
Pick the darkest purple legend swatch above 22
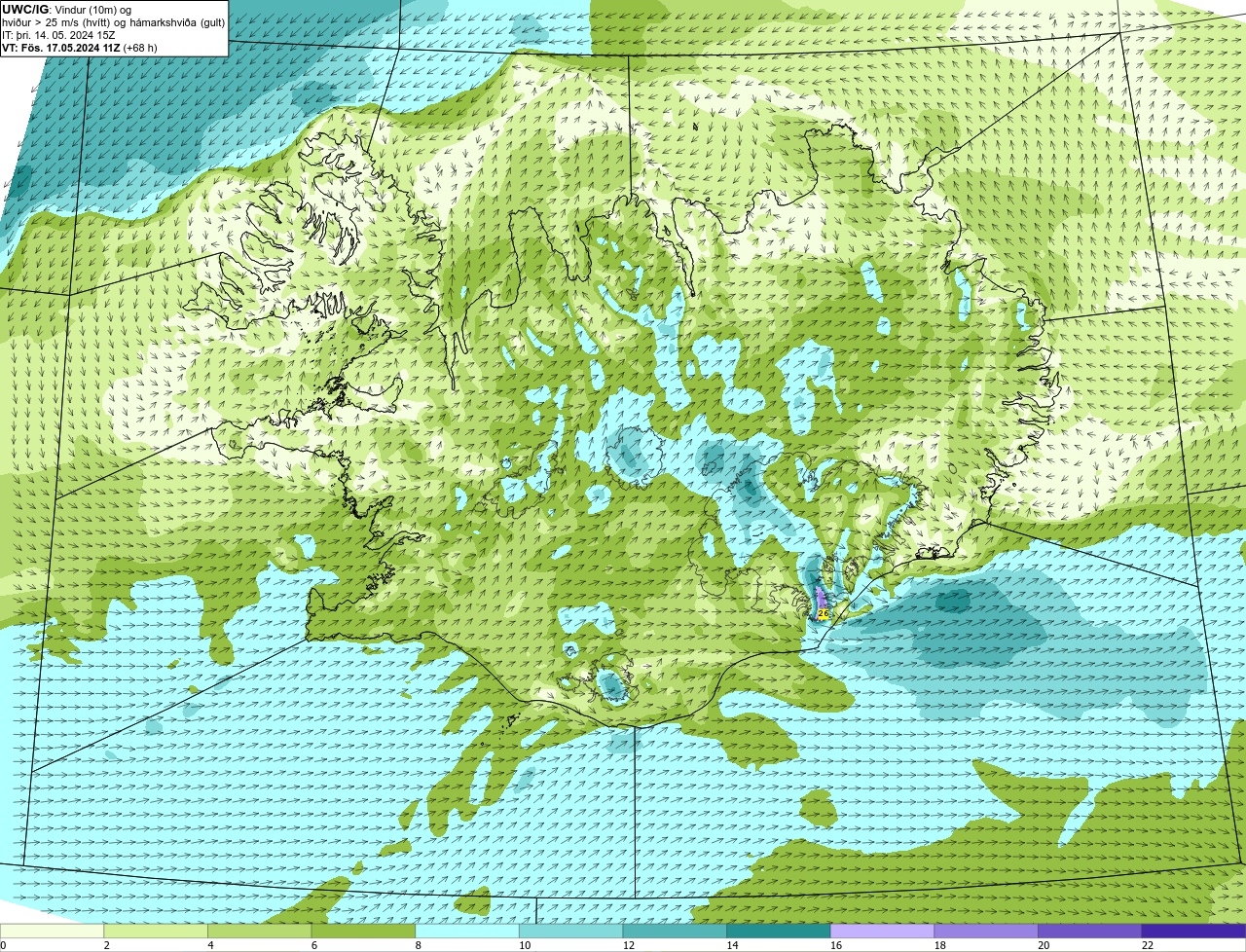pos(1193,931)
